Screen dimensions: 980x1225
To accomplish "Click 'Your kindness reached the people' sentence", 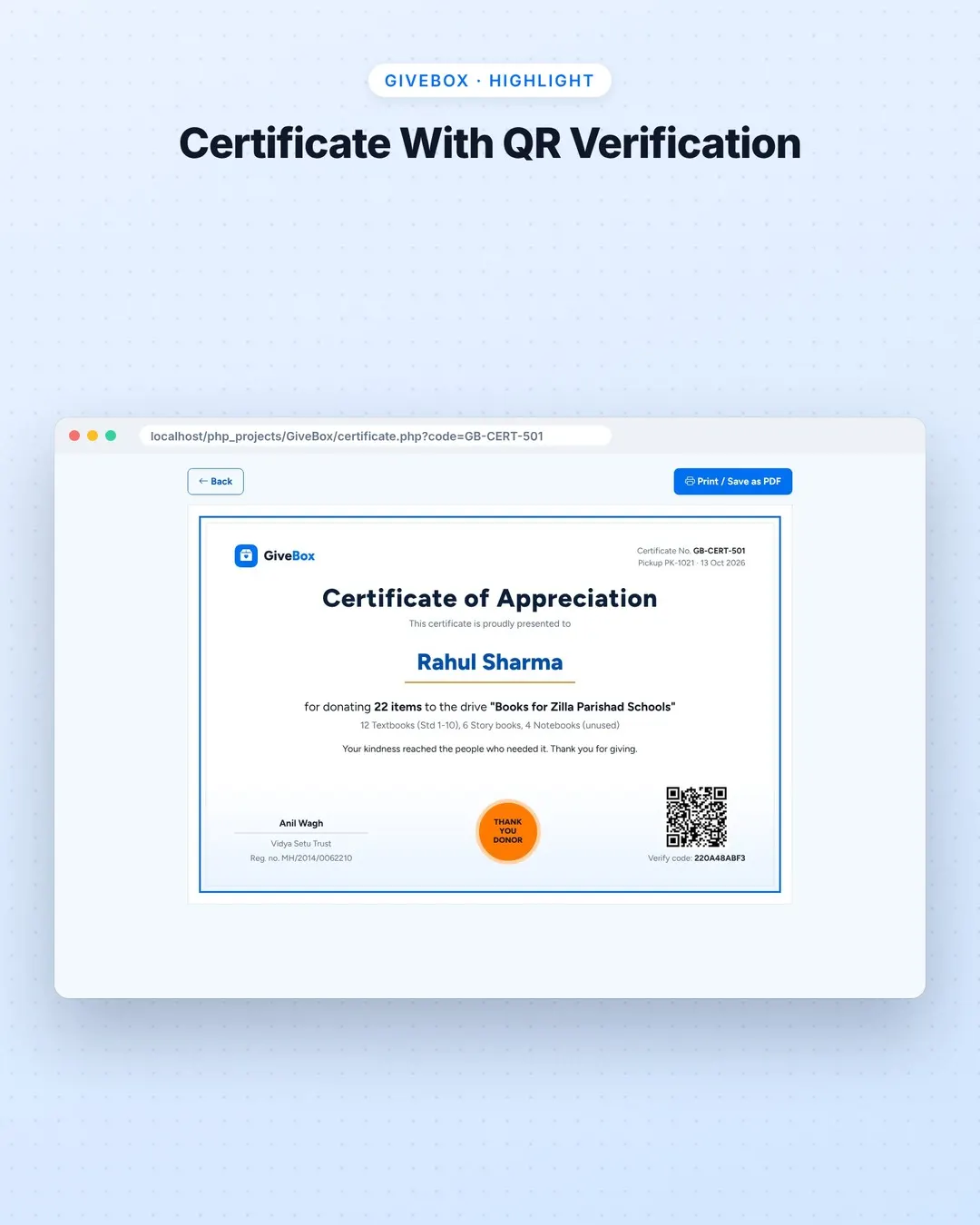I will 490,750.
